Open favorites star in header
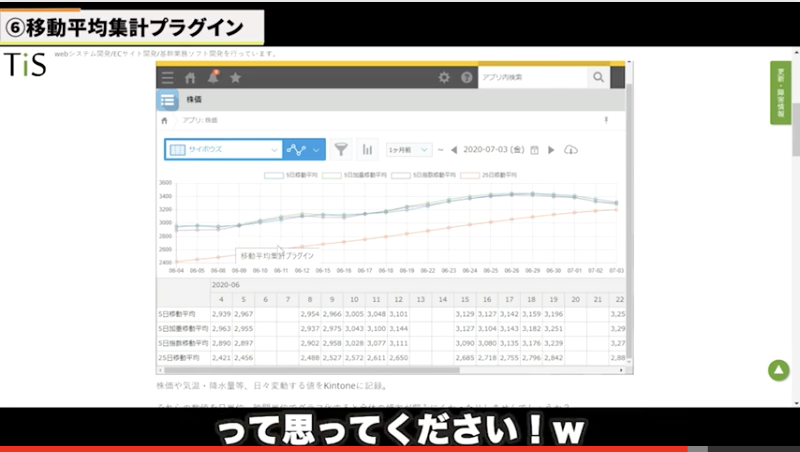The width and height of the screenshot is (800, 452). point(235,78)
